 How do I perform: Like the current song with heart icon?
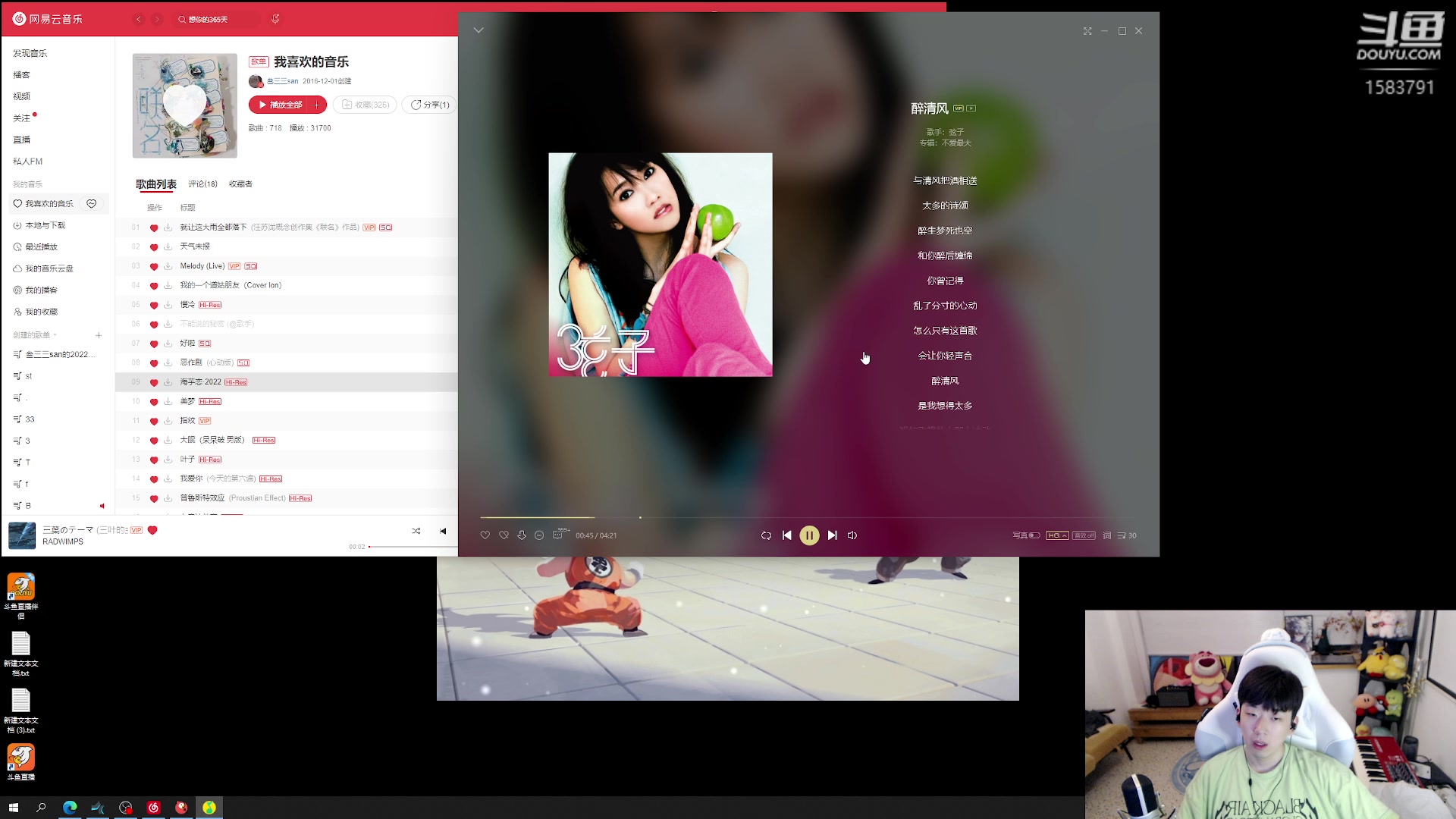coord(485,535)
